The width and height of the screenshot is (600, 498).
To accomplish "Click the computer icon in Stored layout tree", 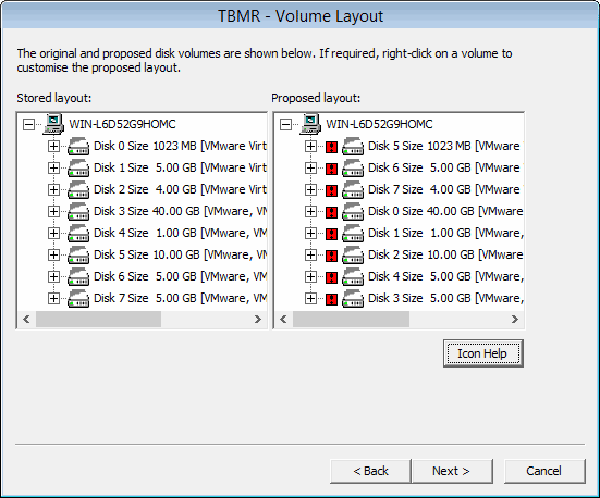I will [x=54, y=124].
